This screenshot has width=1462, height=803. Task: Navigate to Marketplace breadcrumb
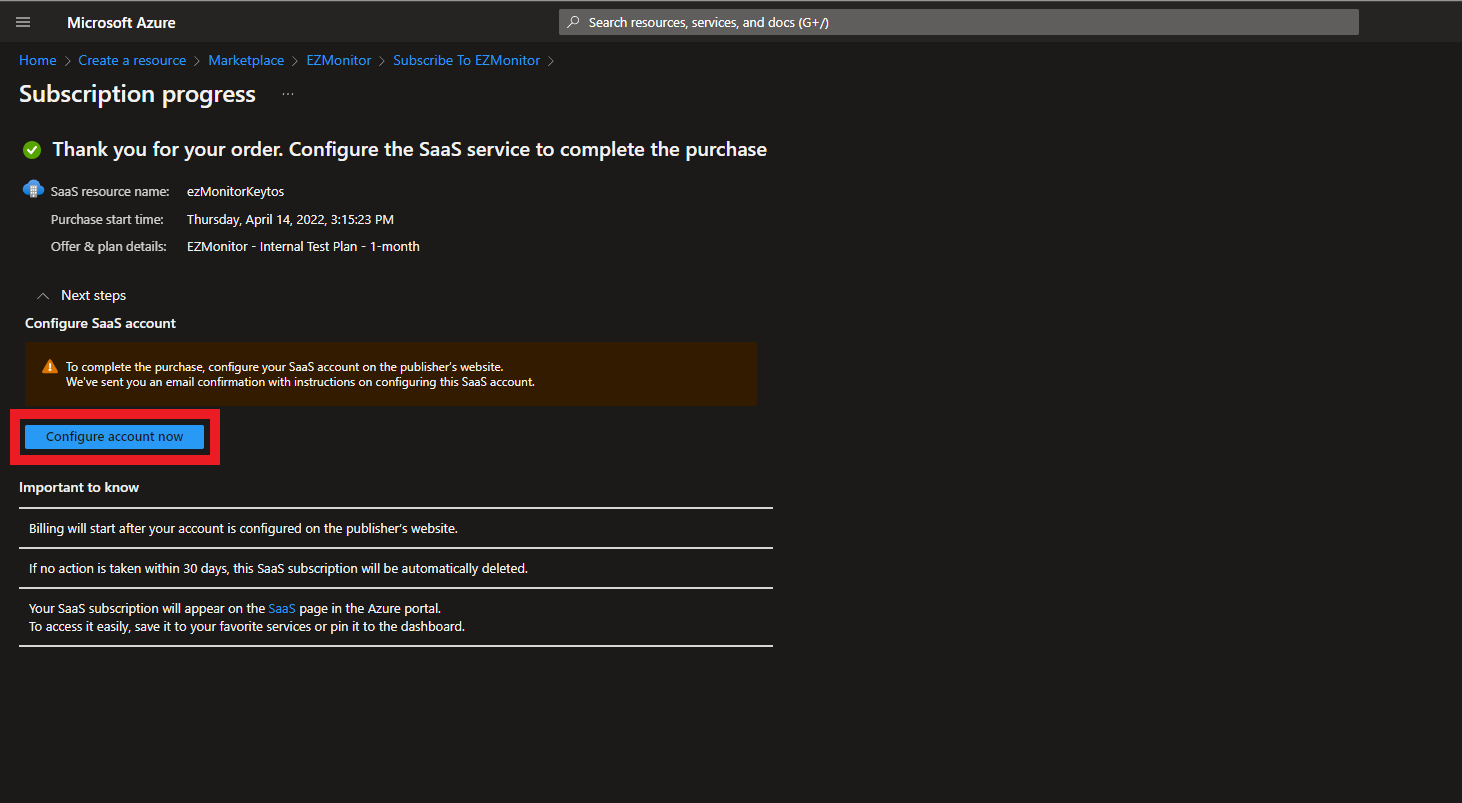point(246,60)
